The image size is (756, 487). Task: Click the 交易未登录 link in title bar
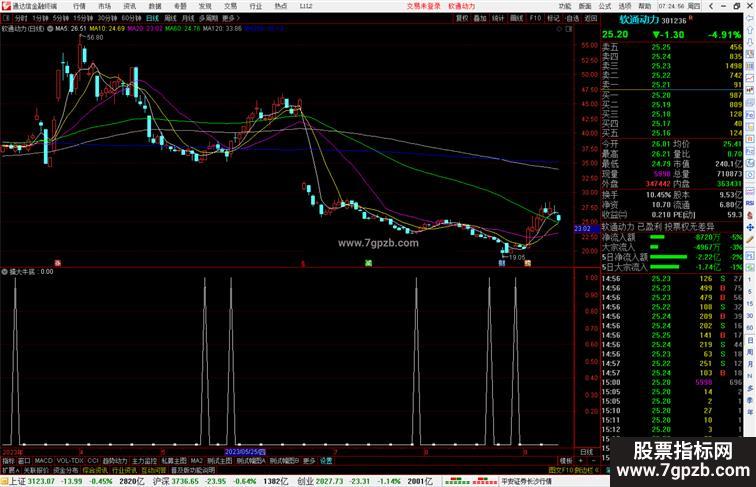click(423, 6)
